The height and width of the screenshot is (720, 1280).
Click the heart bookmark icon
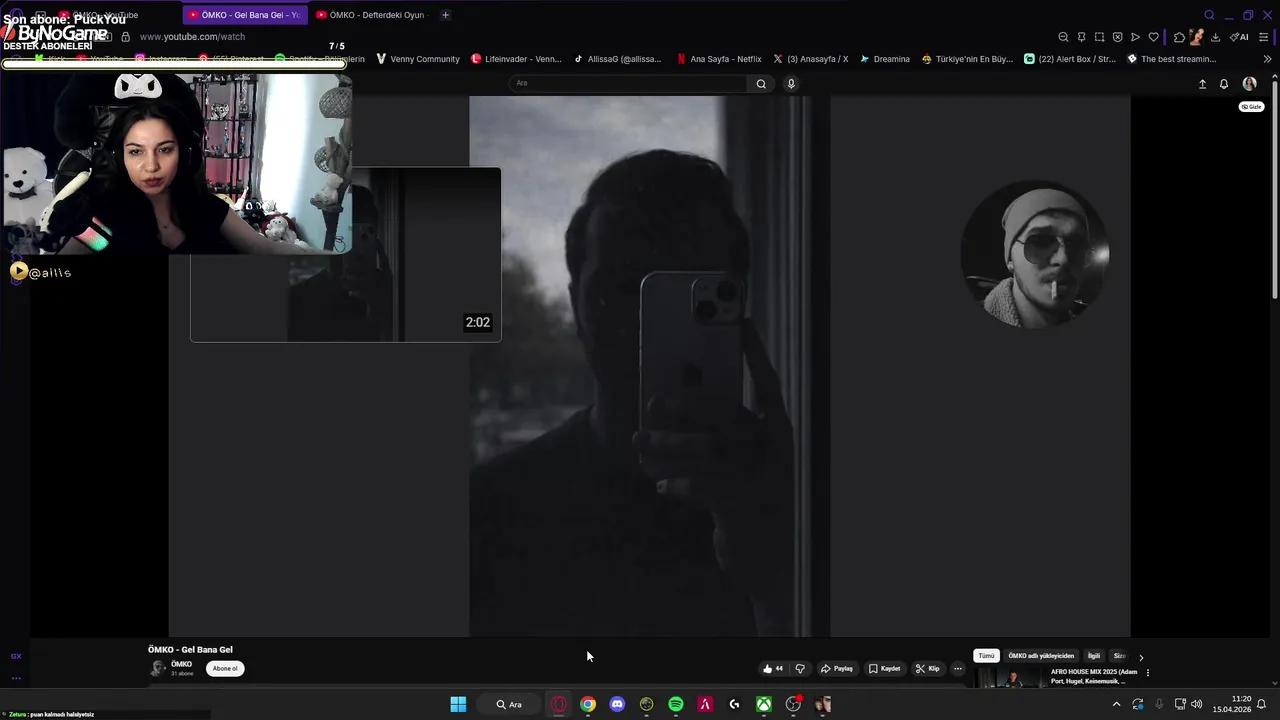(x=1153, y=37)
